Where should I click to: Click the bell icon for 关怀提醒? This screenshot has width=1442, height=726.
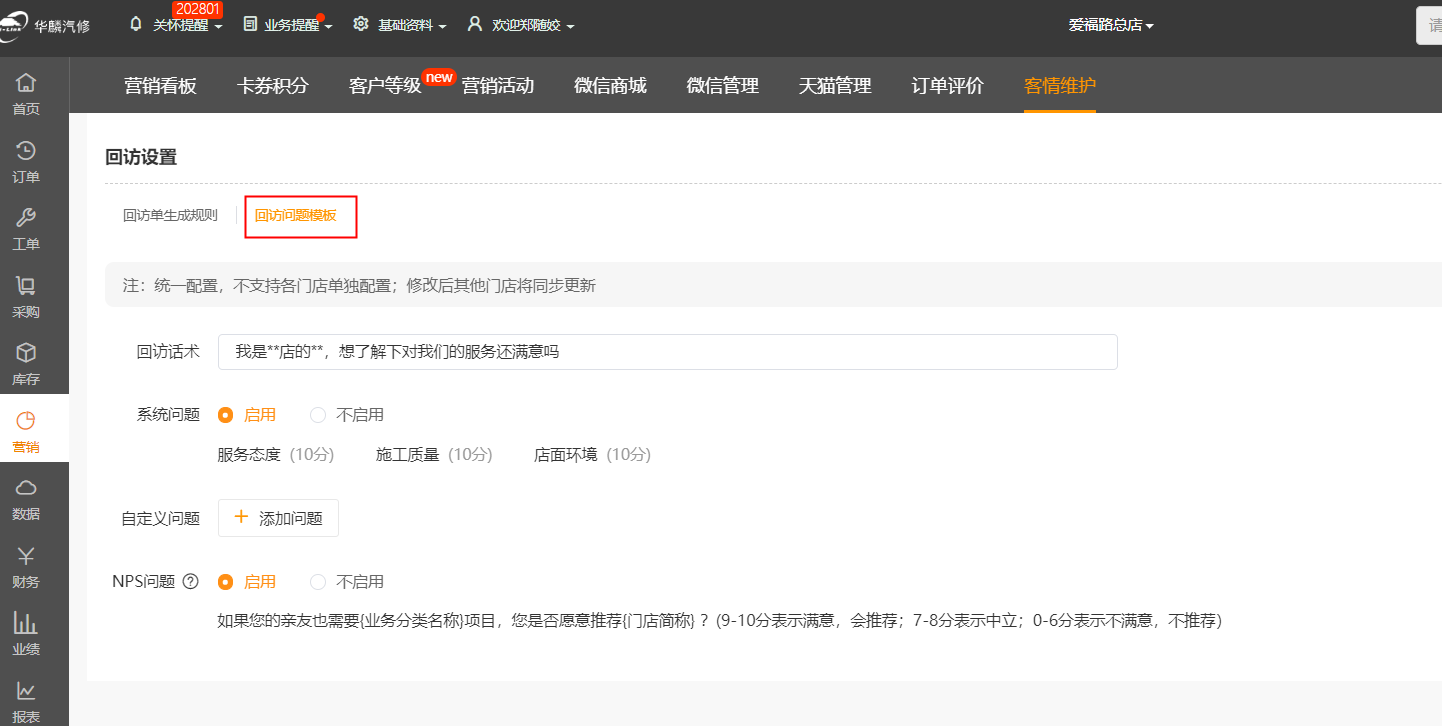pyautogui.click(x=136, y=24)
